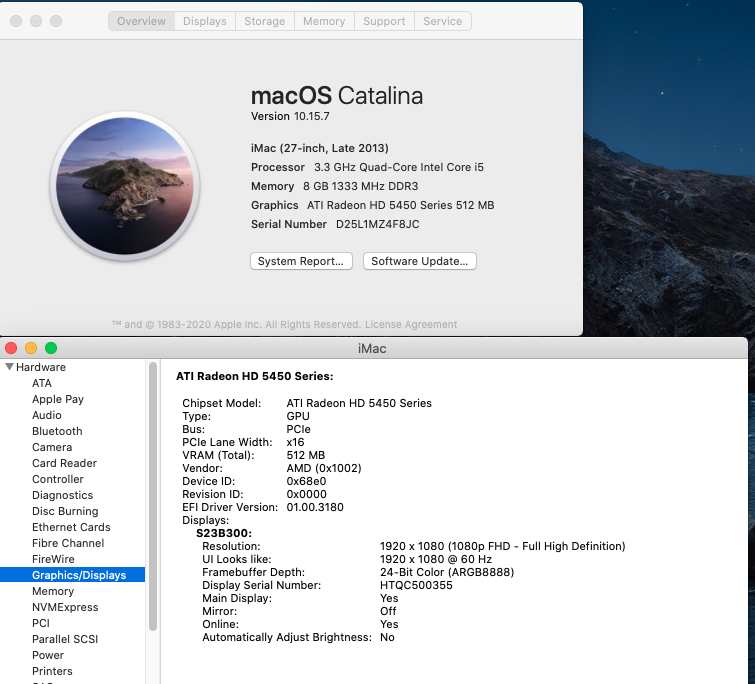The image size is (755, 684).
Task: Select Printers in the sidebar
Action: coord(52,671)
